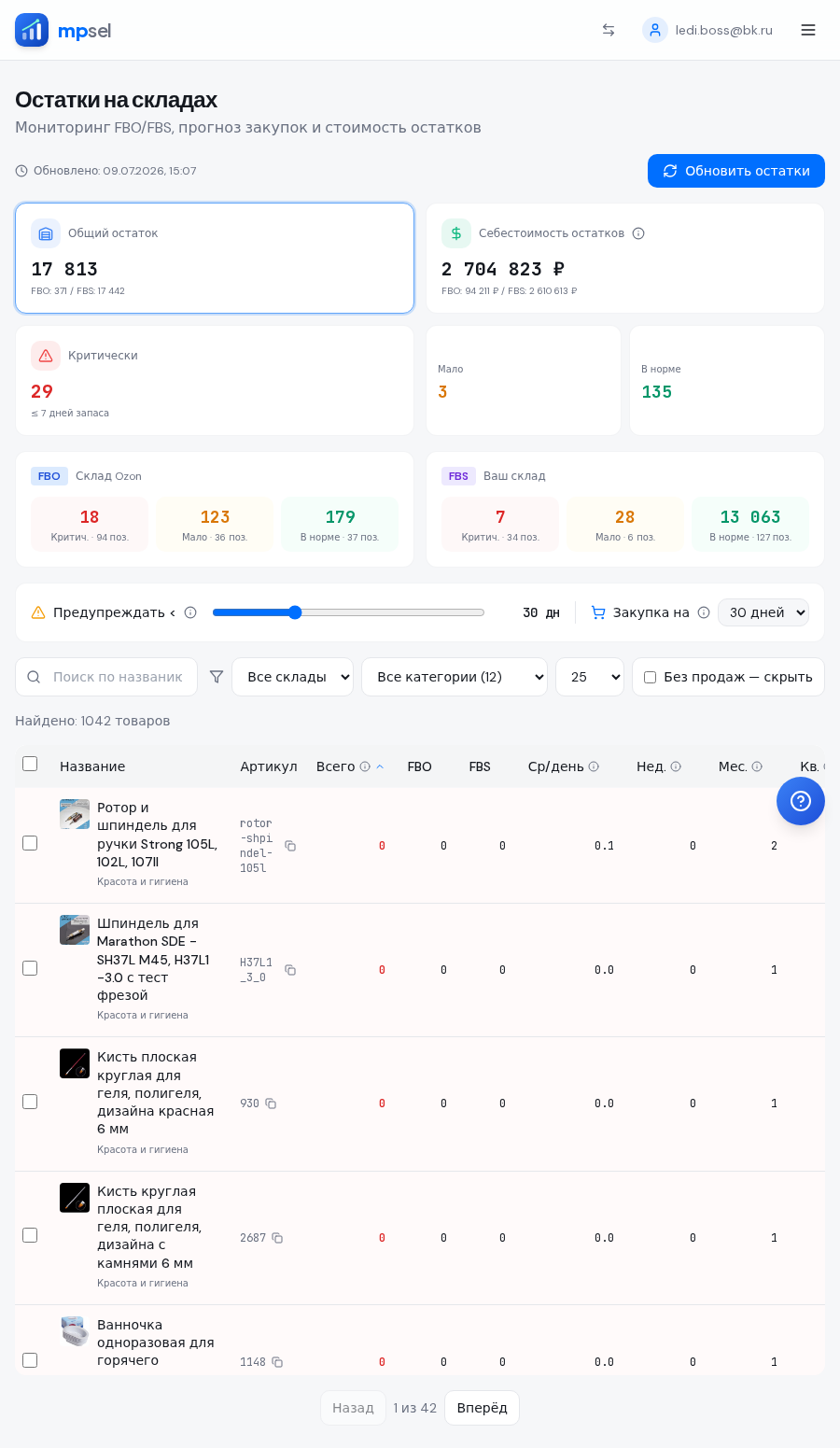Screen dimensions: 840x1448
Task: Sort by the FBO column header
Action: click(x=419, y=766)
